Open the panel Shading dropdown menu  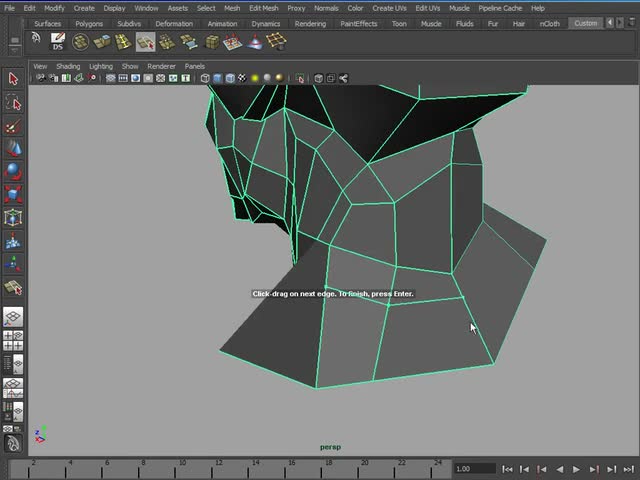[68, 66]
